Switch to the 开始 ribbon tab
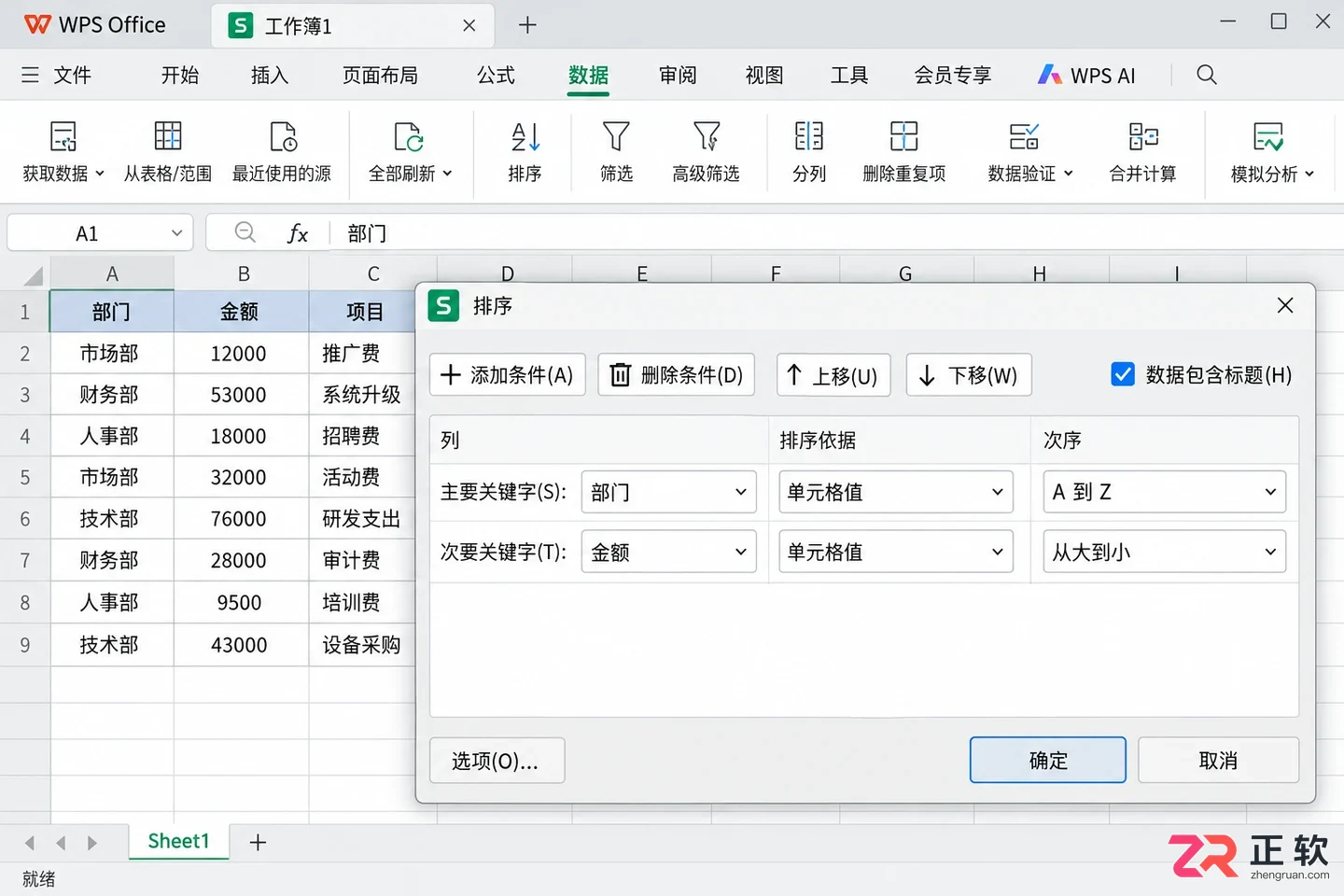 pos(180,76)
